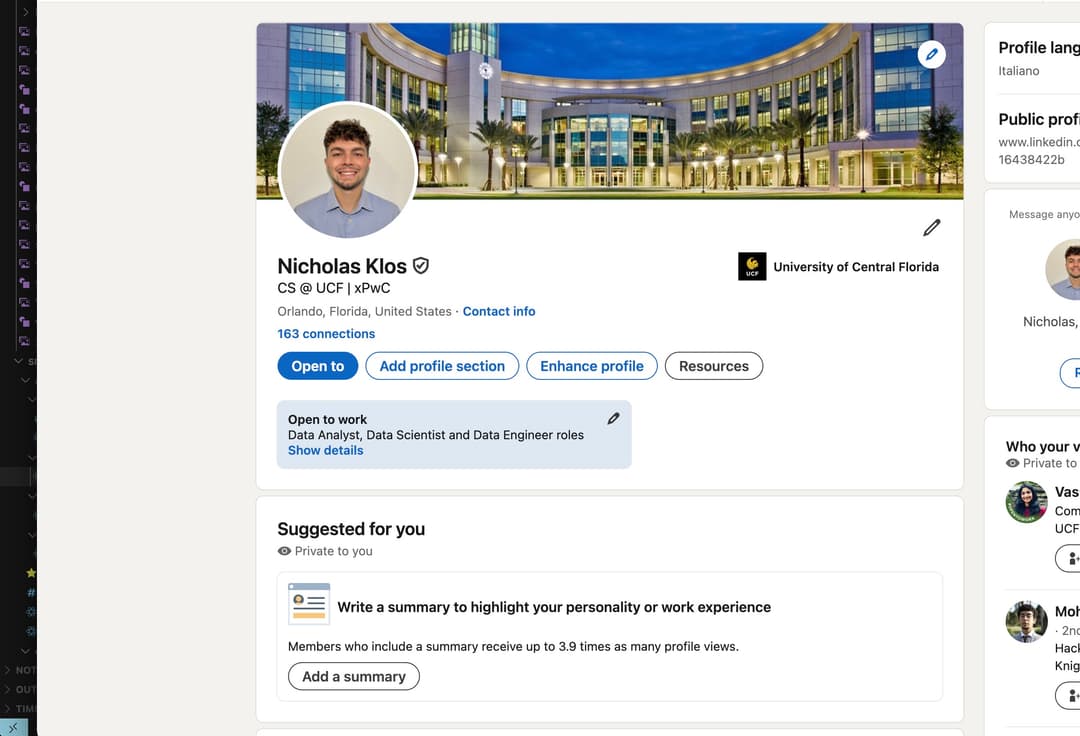Click the Profile language heading
The image size is (1080, 736).
(1039, 48)
